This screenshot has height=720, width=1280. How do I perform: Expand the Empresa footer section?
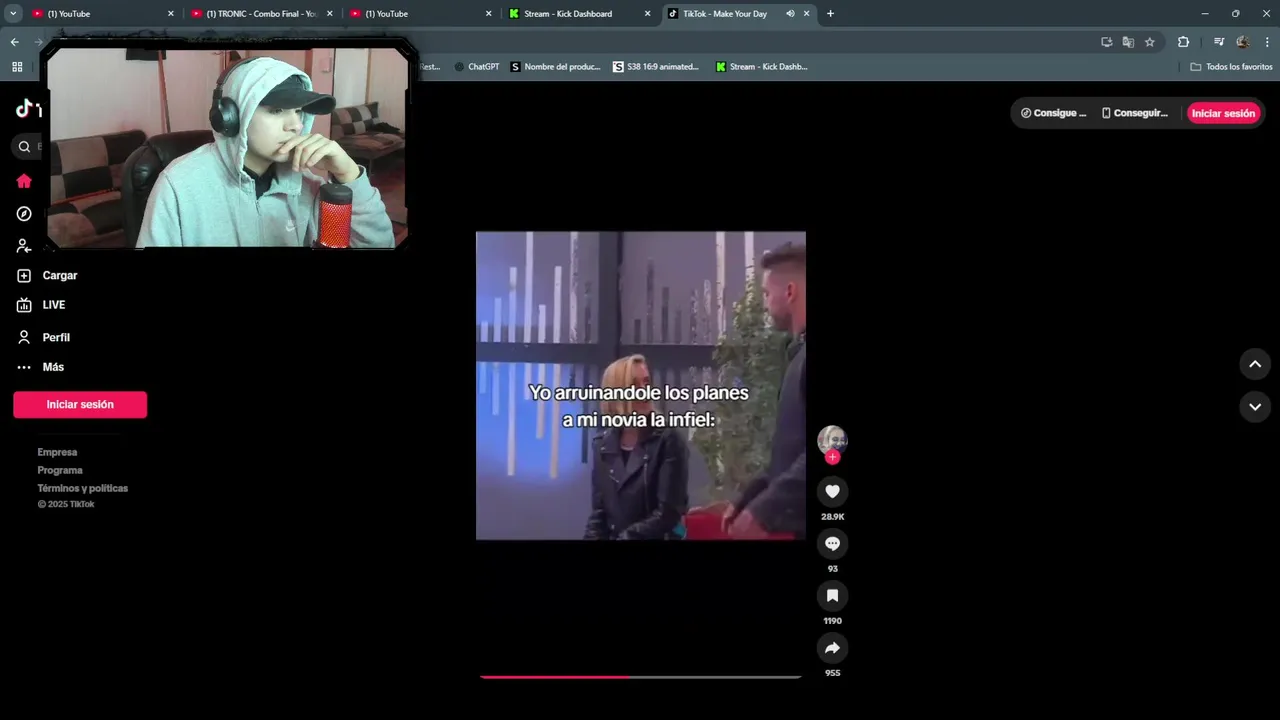57,452
